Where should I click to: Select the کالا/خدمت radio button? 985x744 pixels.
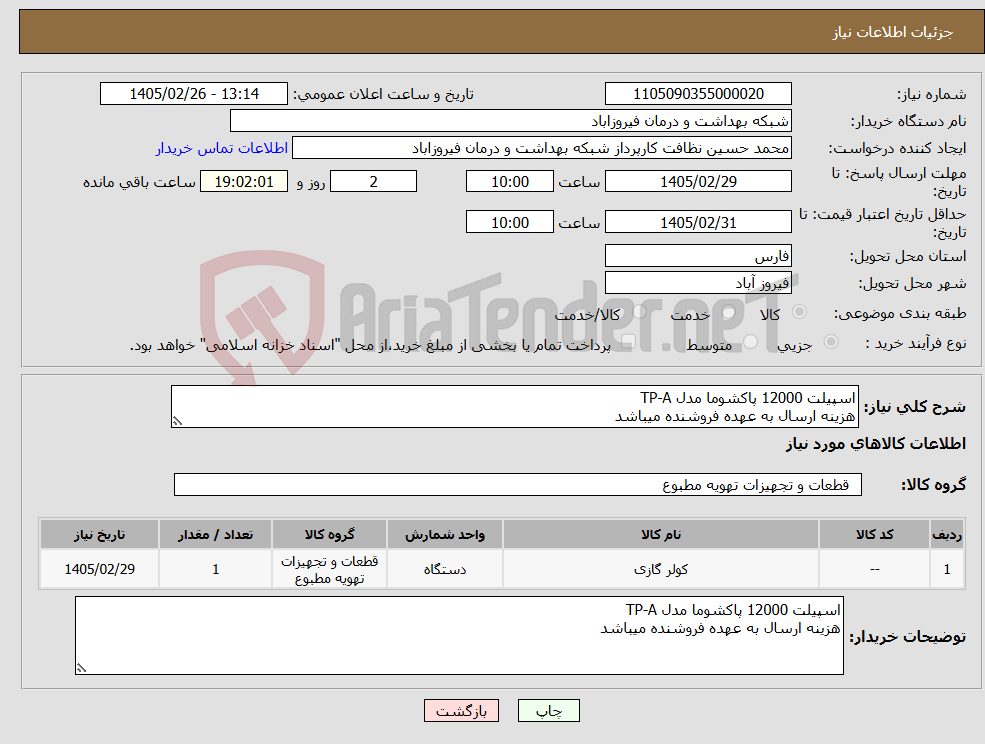pos(639,312)
